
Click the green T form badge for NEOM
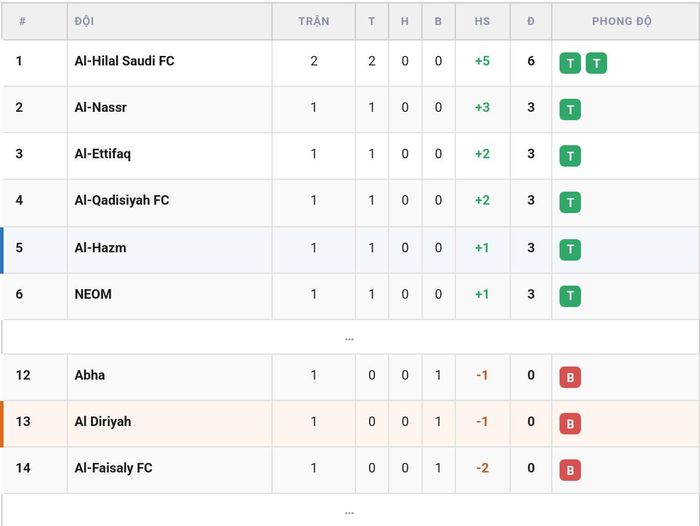[570, 296]
